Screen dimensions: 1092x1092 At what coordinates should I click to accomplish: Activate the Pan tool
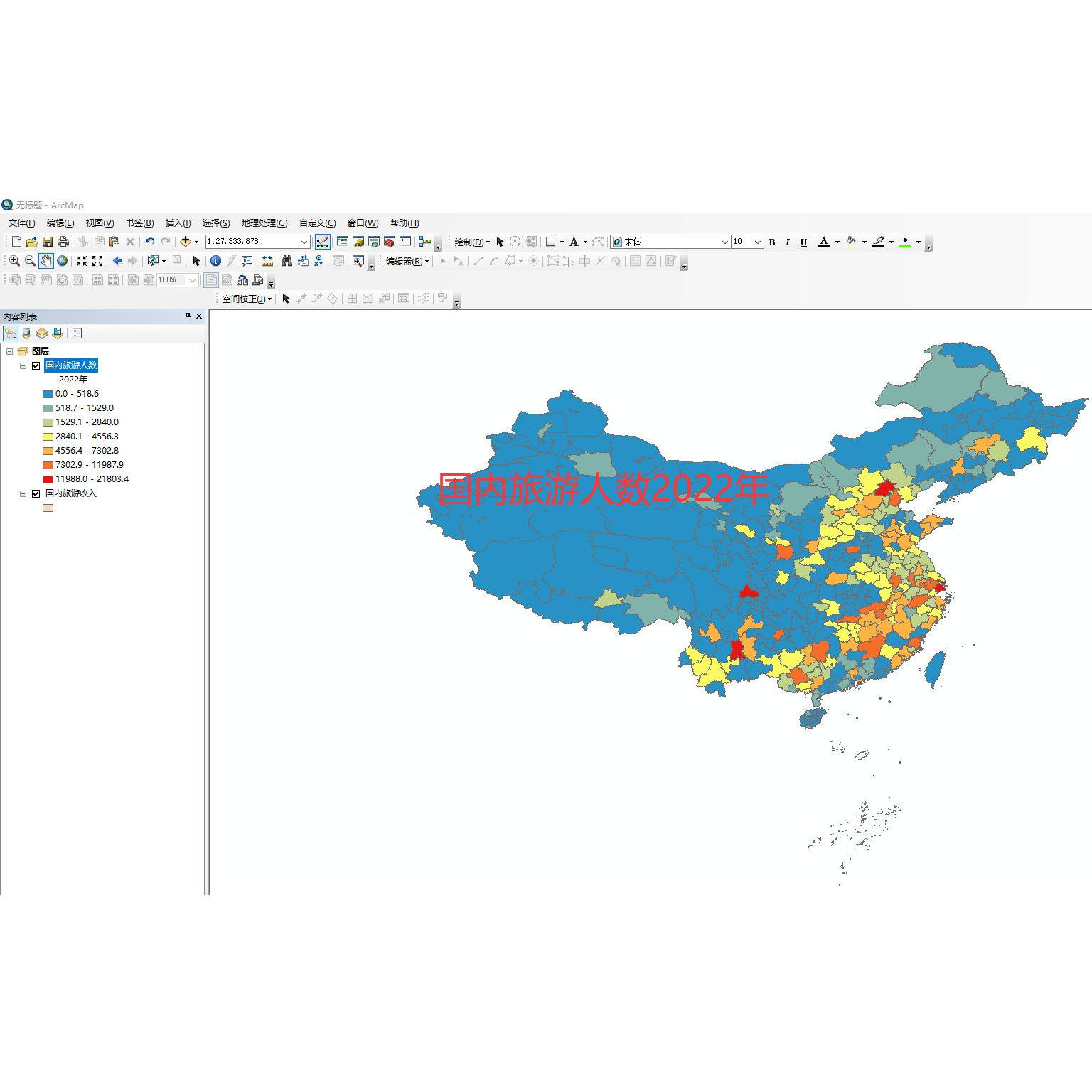[45, 261]
